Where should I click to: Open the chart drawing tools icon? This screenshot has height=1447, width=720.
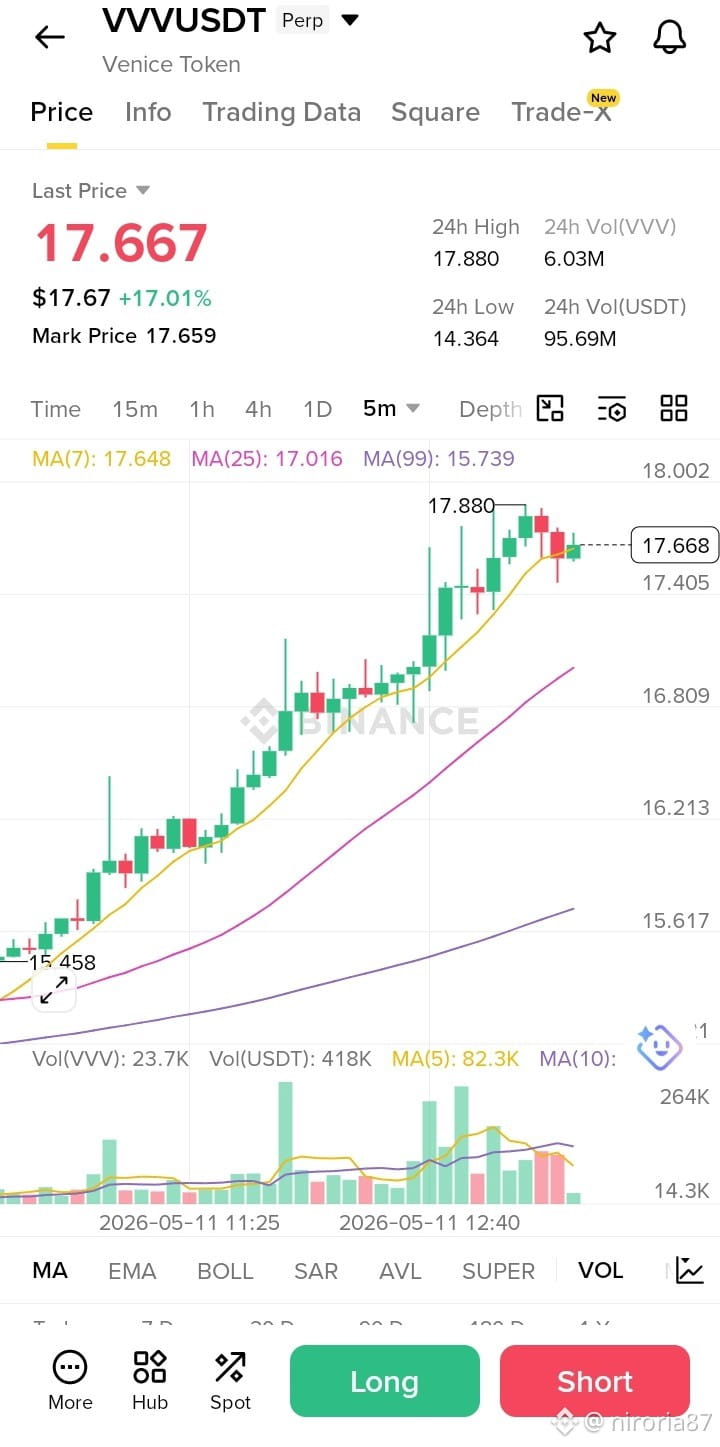coord(550,408)
